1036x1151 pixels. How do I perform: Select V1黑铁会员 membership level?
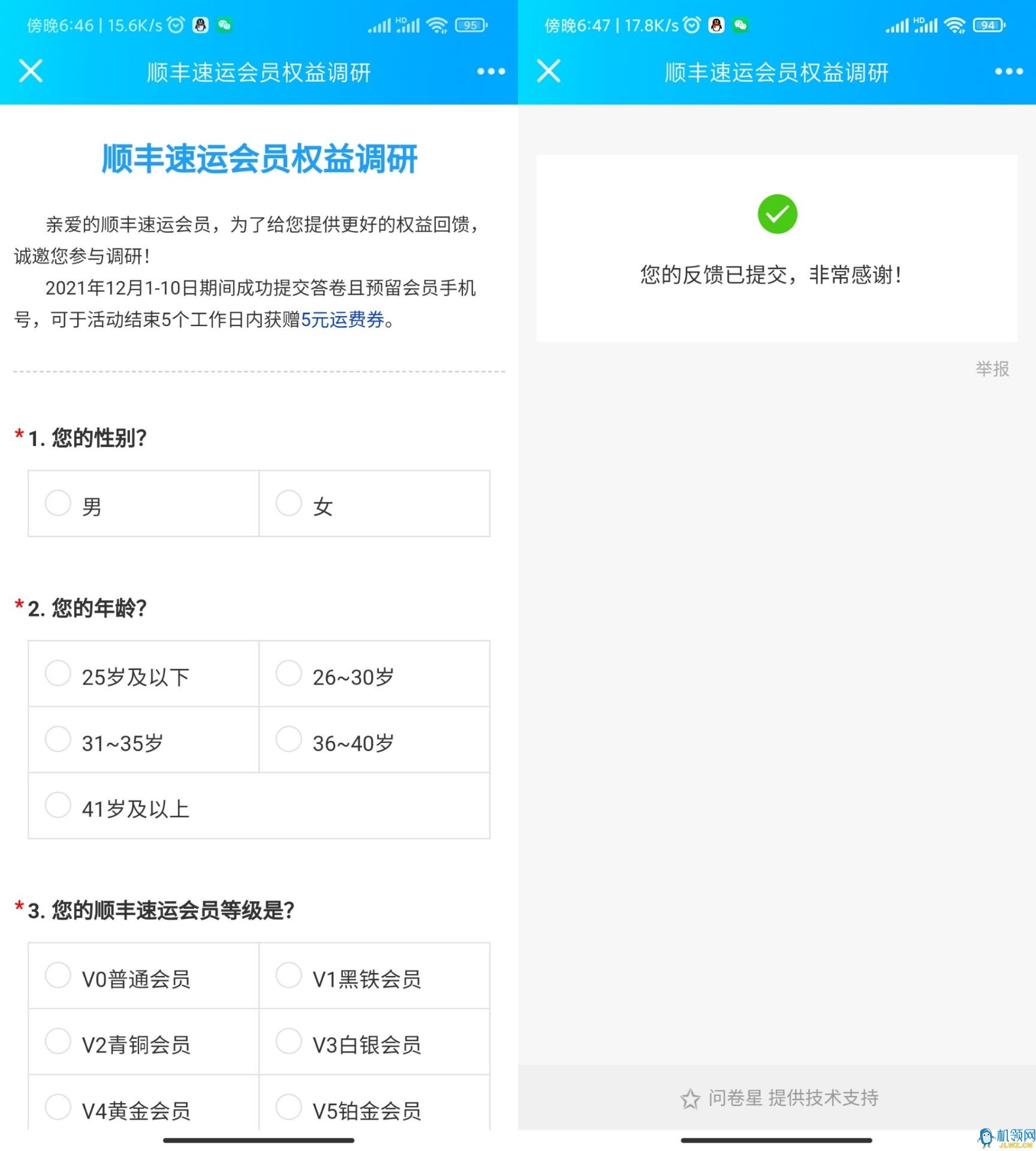(375, 976)
